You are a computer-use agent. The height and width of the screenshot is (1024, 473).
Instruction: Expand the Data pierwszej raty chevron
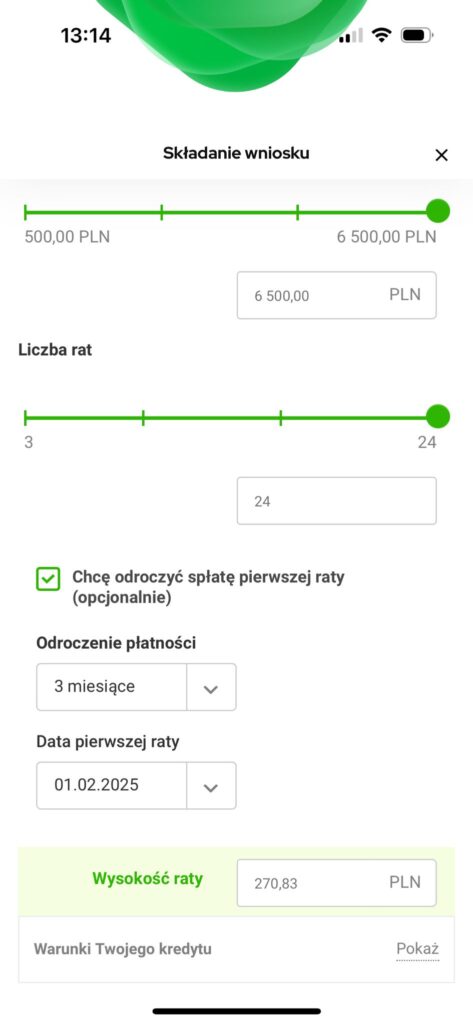211,786
